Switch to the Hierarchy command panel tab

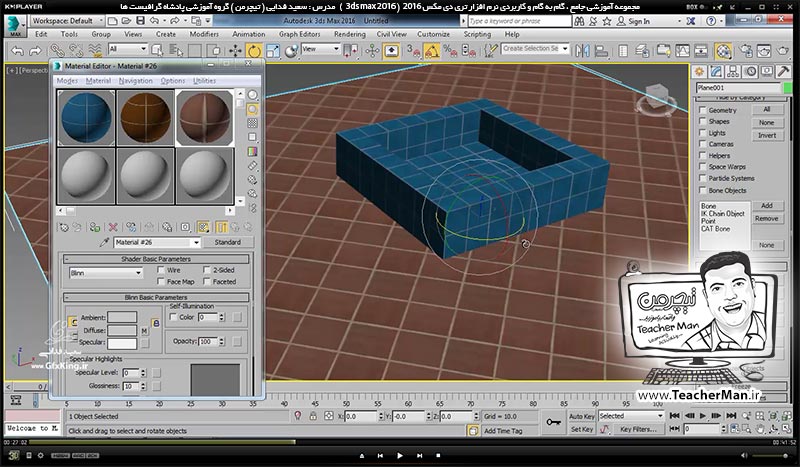(733, 71)
